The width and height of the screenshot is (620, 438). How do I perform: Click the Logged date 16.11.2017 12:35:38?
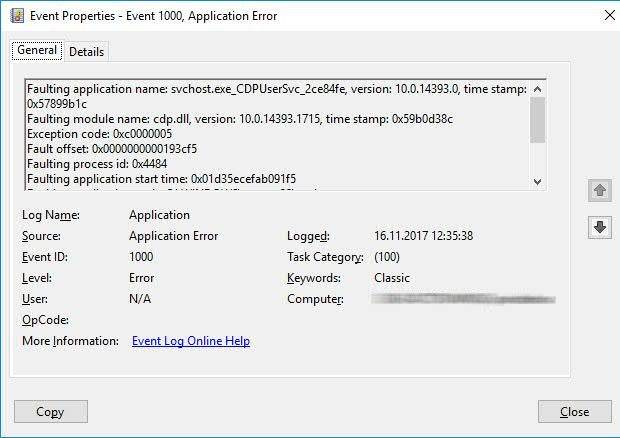[423, 236]
